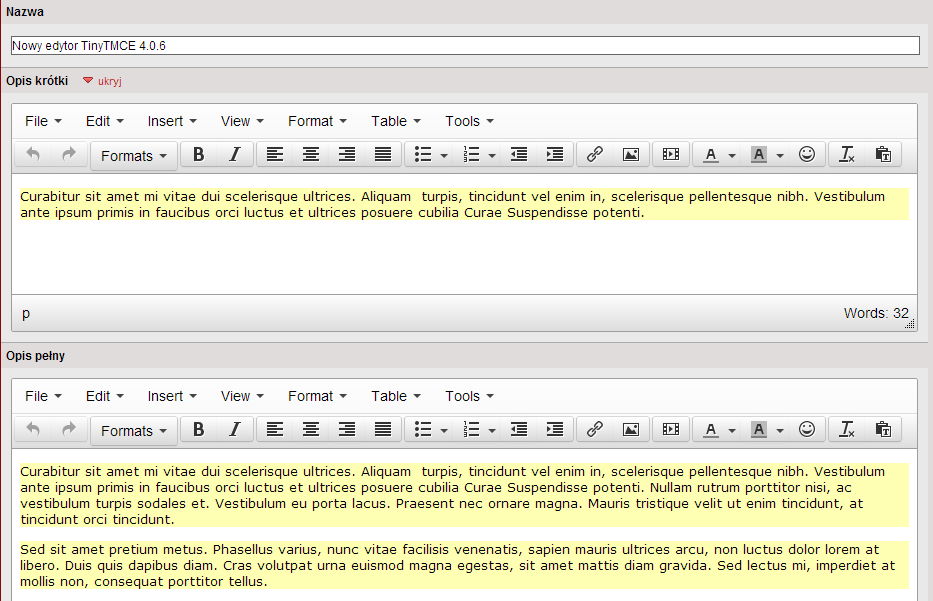Clear formatting in the Opis pełny editor
Screen dimensions: 933x601
tap(847, 430)
